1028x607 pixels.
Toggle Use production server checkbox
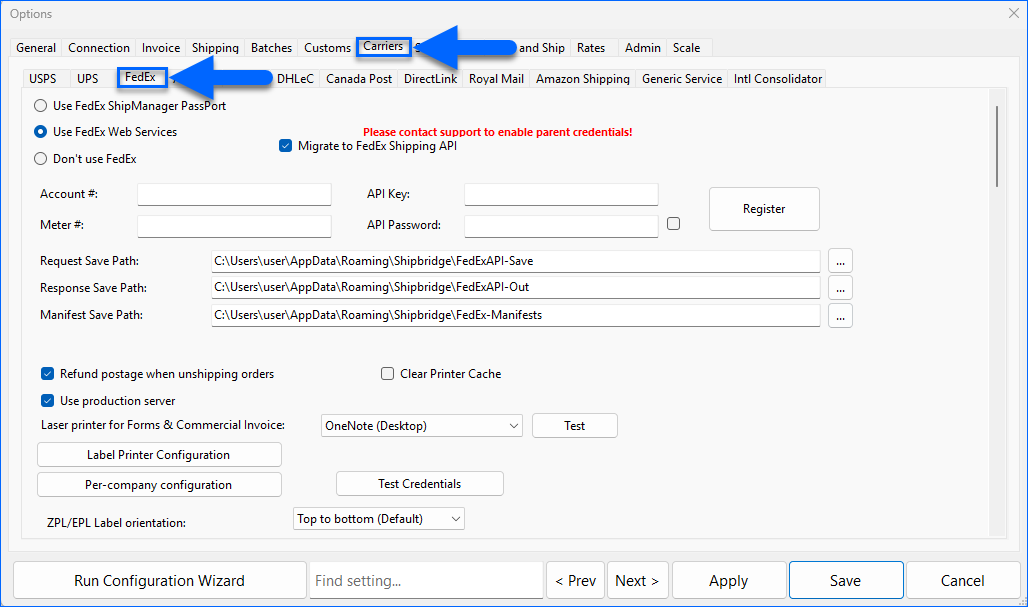47,401
